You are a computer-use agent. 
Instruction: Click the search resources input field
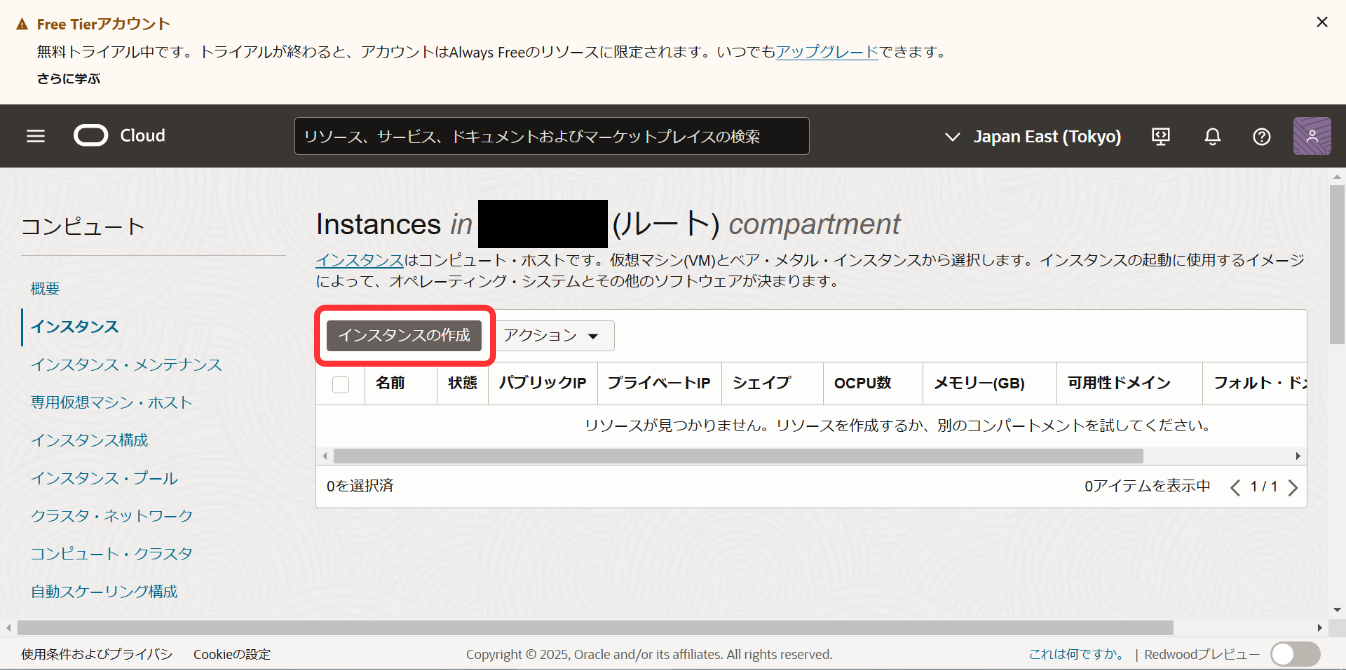(551, 136)
